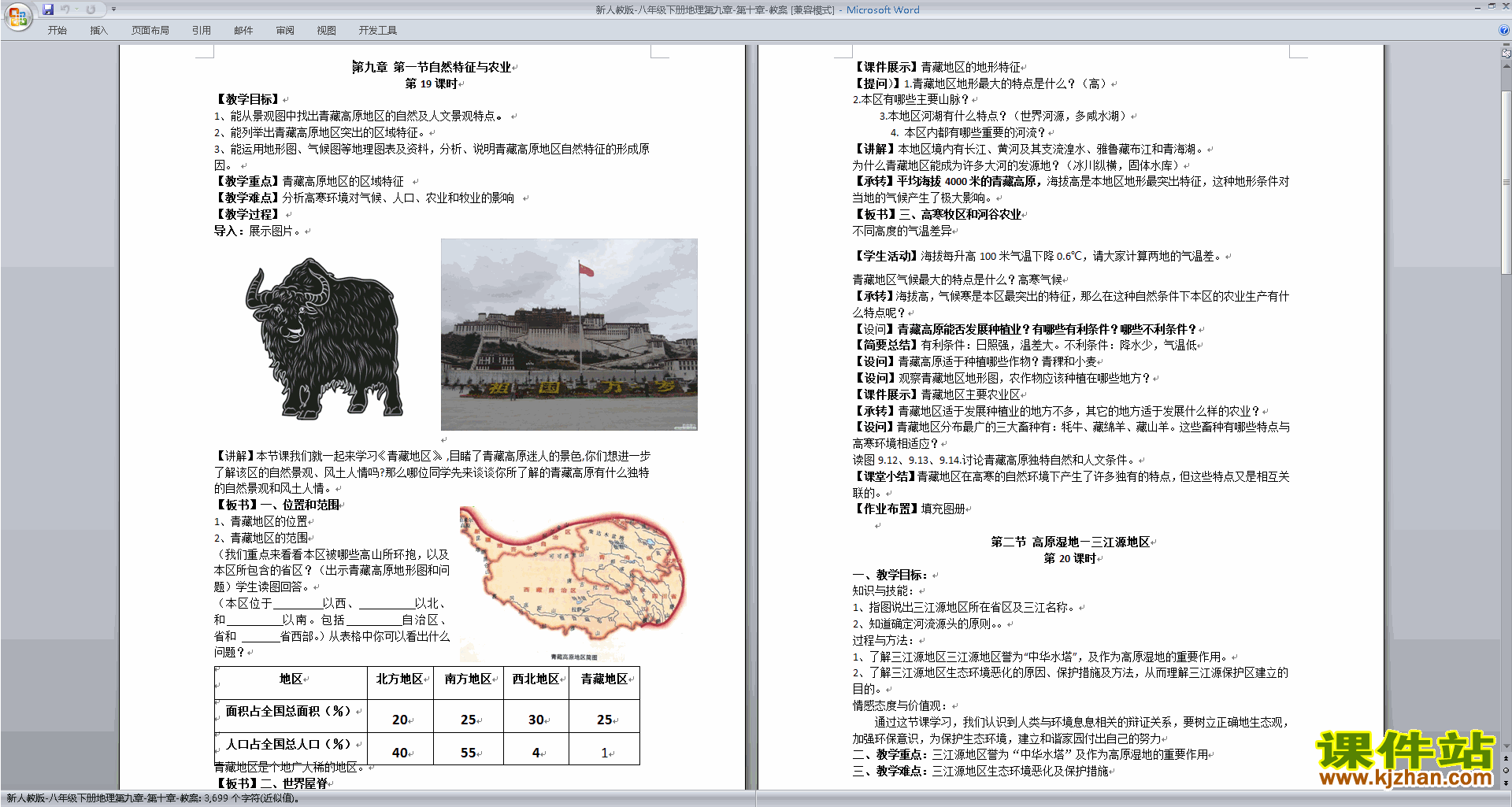Click the vertical scrollbar down arrow
The image size is (1512, 807).
click(x=1506, y=746)
